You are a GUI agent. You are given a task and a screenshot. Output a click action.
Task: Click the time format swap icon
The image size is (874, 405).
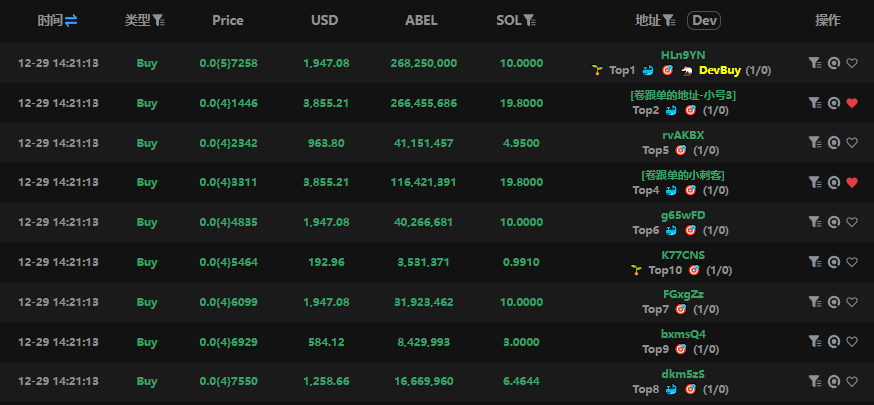pos(71,20)
